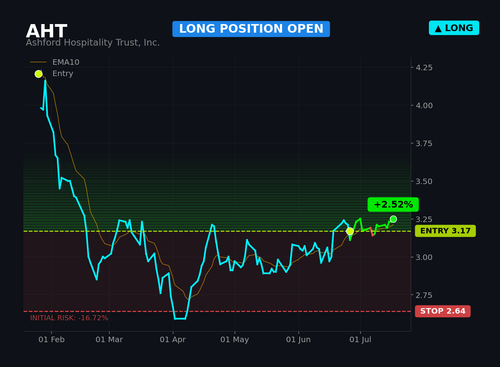Click the EMA10 legend label
The width and height of the screenshot is (500, 367).
(x=66, y=62)
